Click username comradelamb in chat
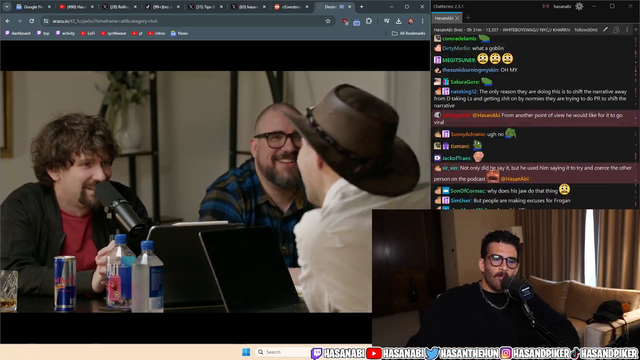The image size is (640, 360). (x=459, y=39)
